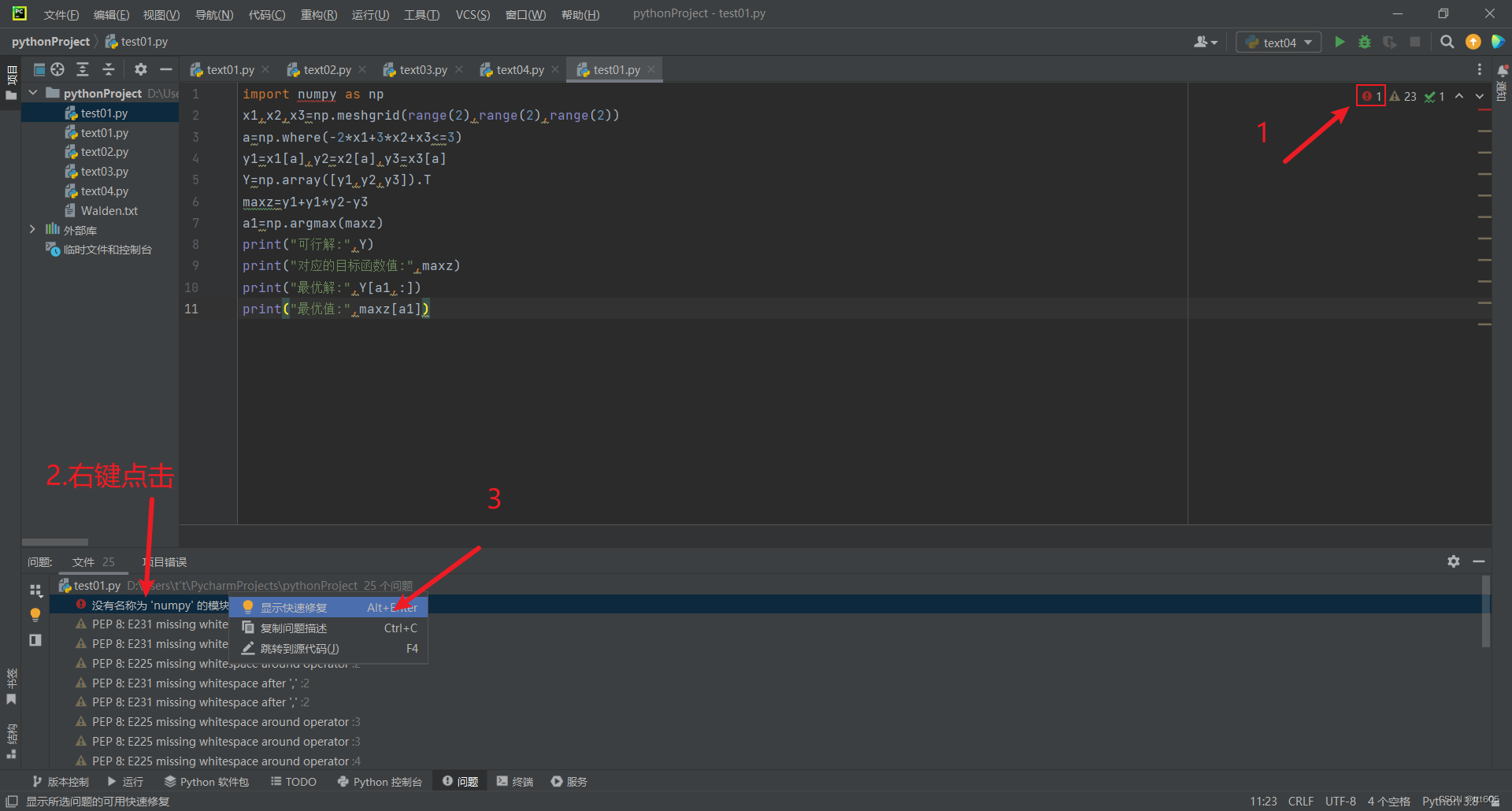Open the 视图(V) menu
The image size is (1512, 811).
tap(162, 14)
